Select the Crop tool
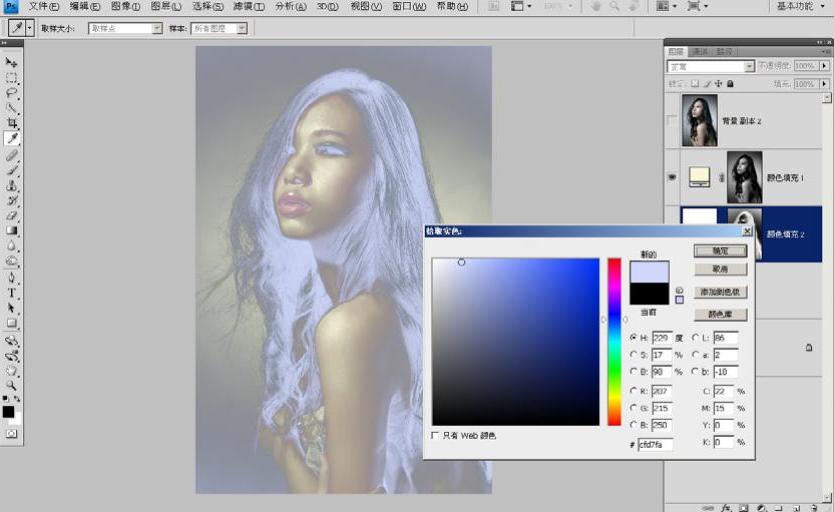This screenshot has height=512, width=834. [11, 123]
